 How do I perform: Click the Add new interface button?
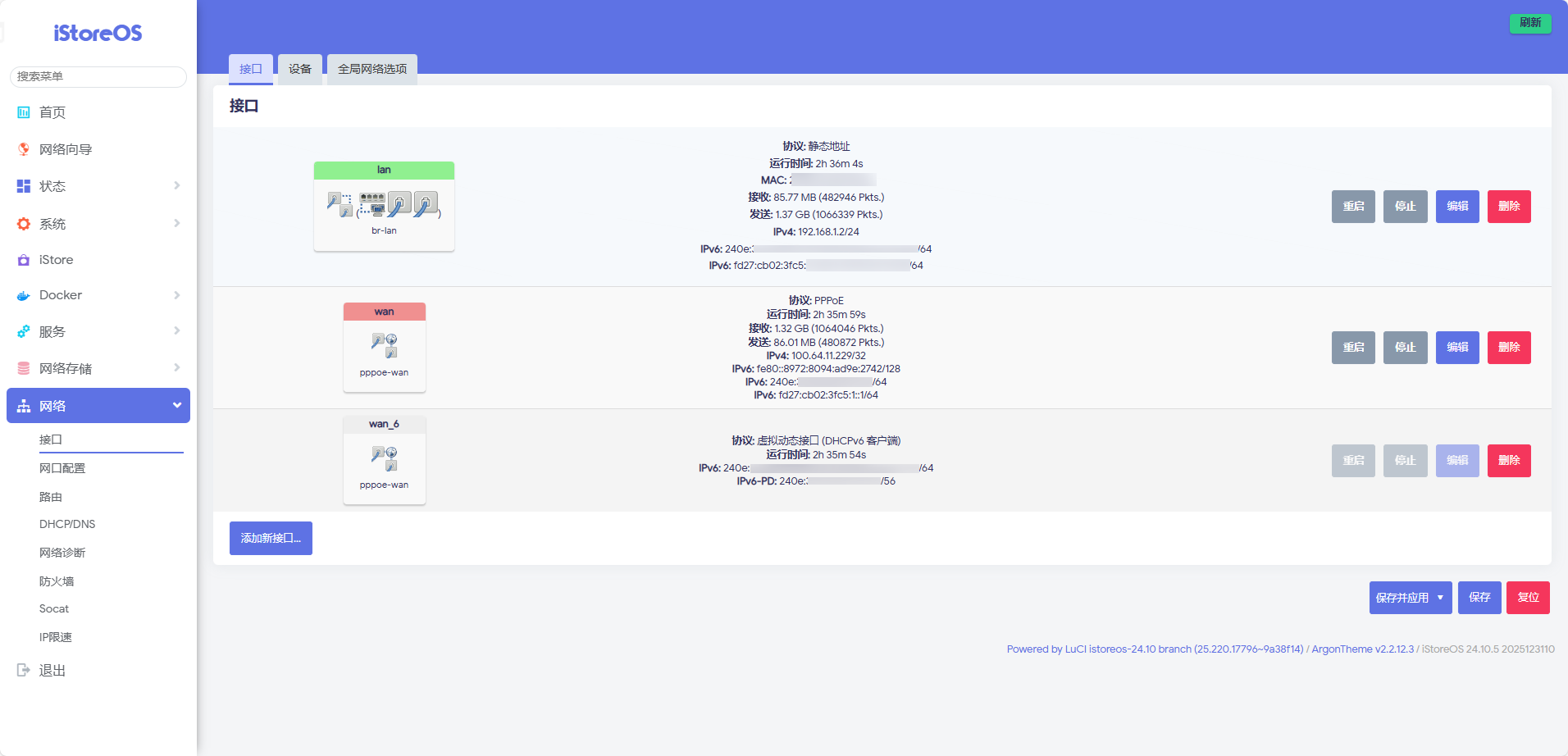[271, 539]
